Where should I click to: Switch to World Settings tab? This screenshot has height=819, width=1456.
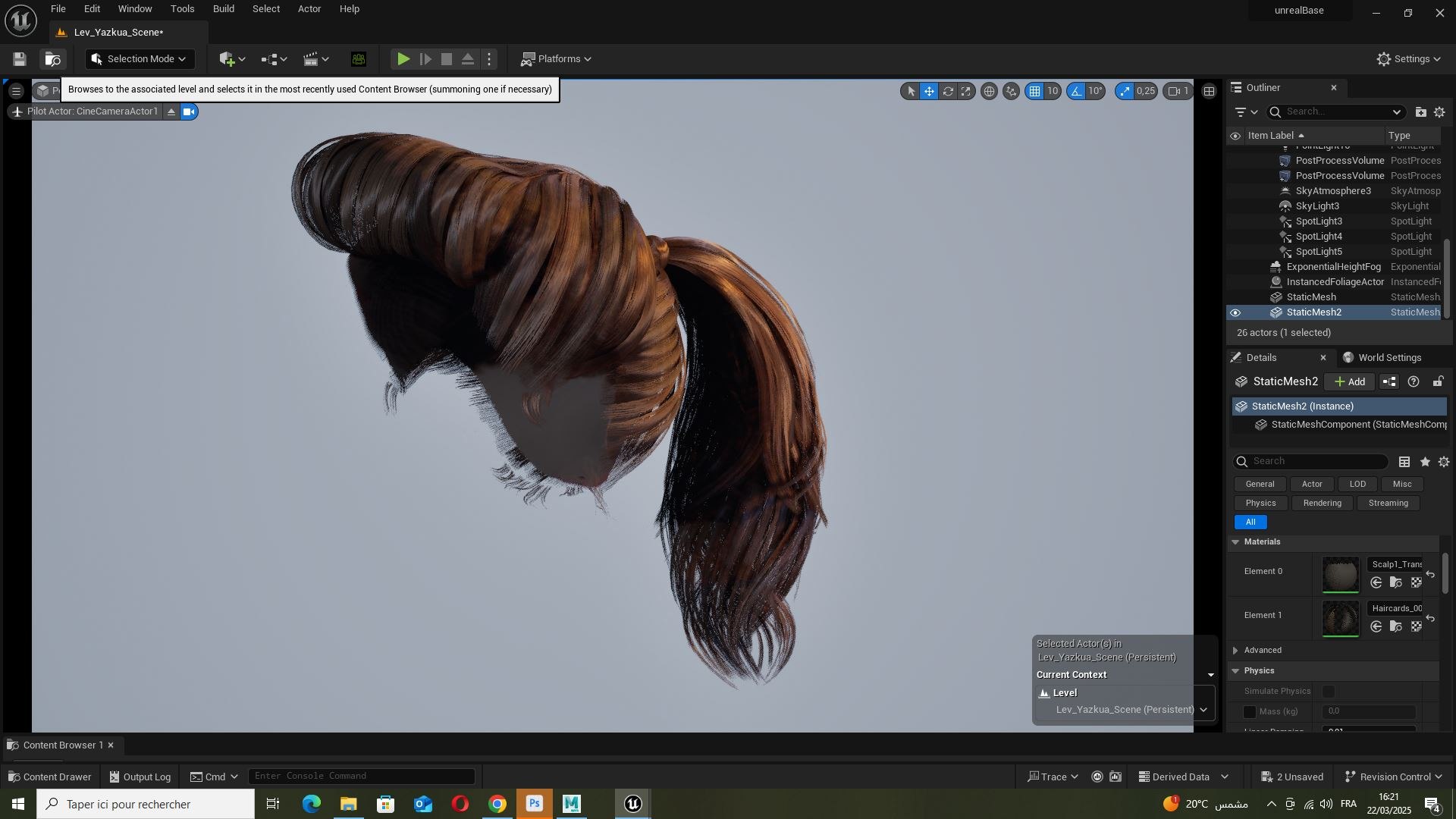point(1382,358)
